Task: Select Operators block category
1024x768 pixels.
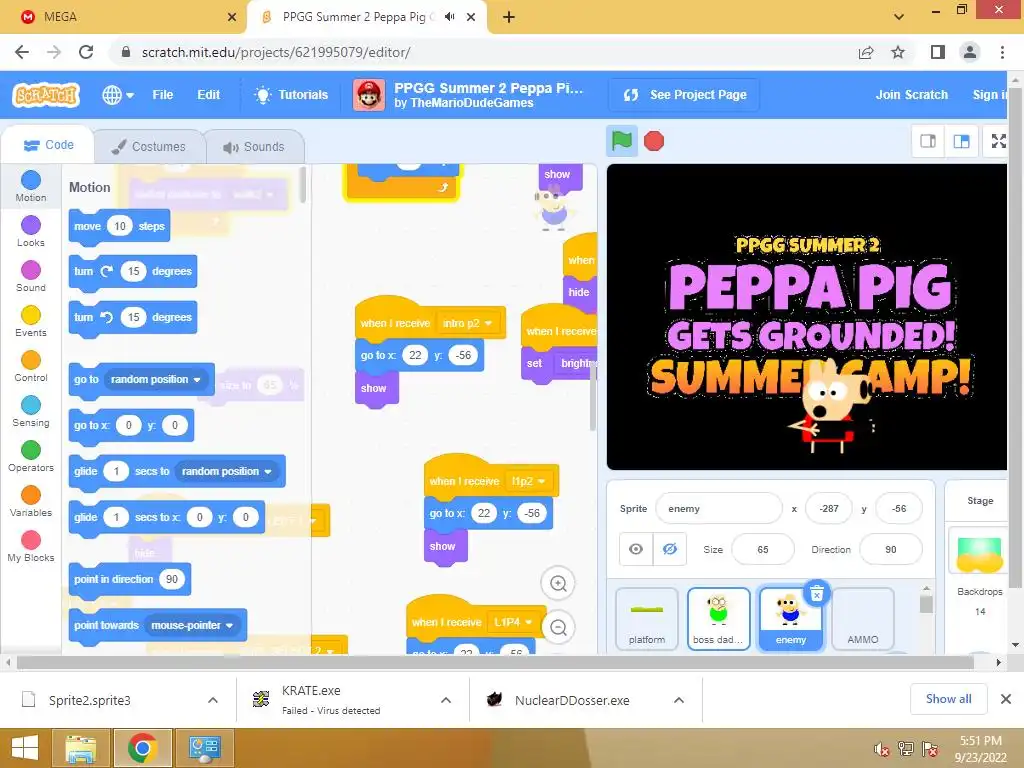Action: 31,456
